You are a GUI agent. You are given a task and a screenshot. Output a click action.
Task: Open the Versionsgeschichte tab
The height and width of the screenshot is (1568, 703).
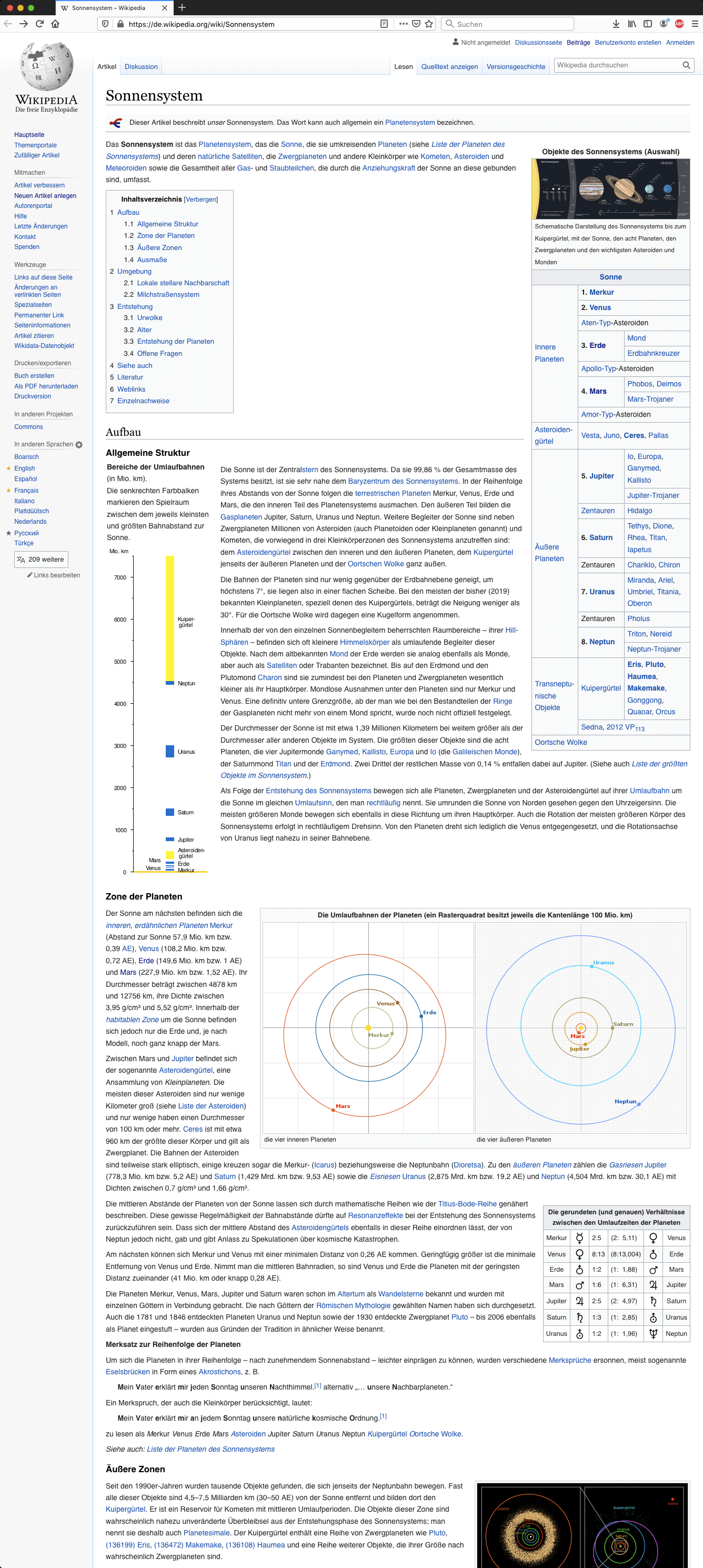516,66
